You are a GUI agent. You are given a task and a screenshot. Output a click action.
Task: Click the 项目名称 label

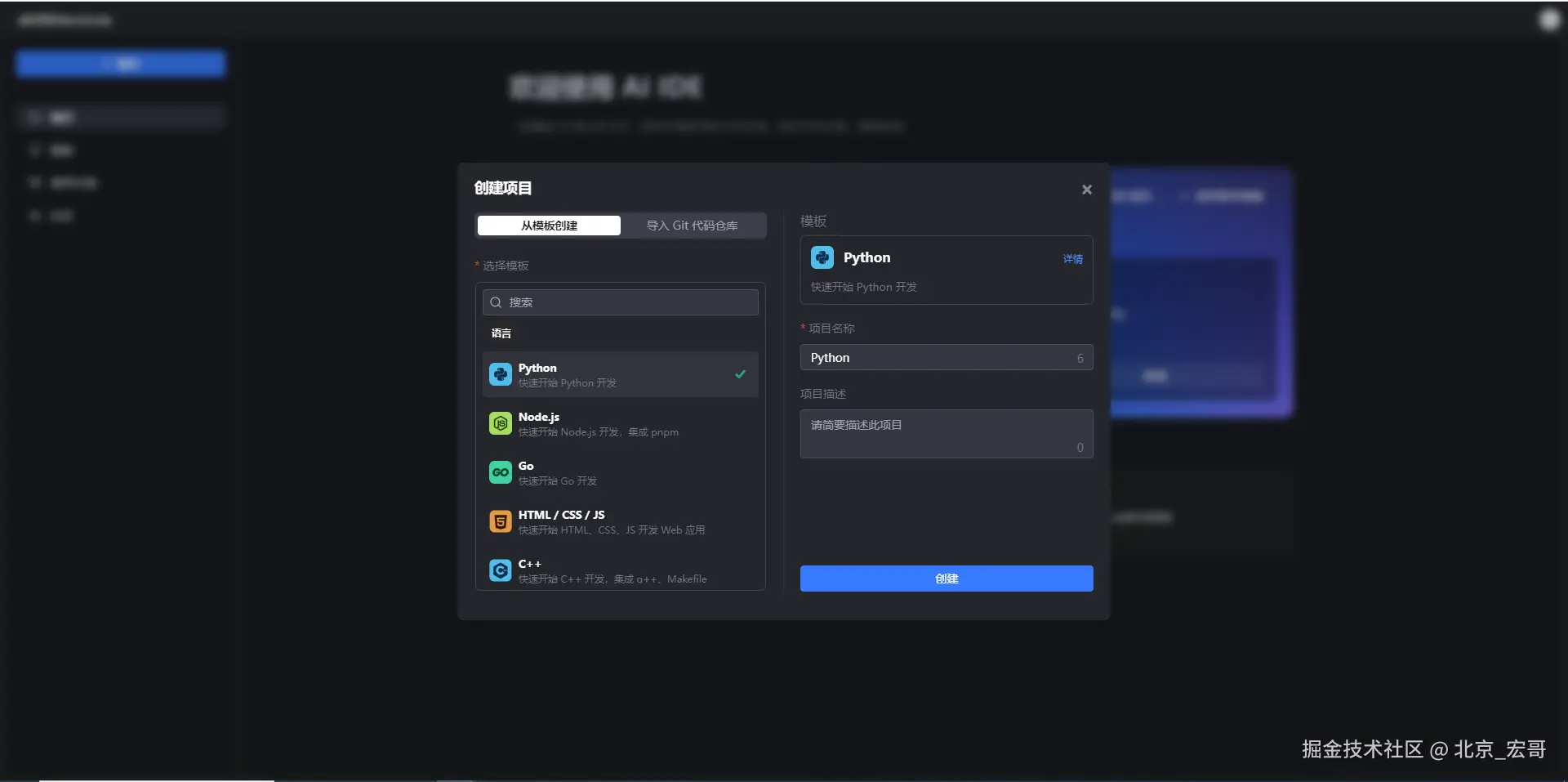click(831, 328)
